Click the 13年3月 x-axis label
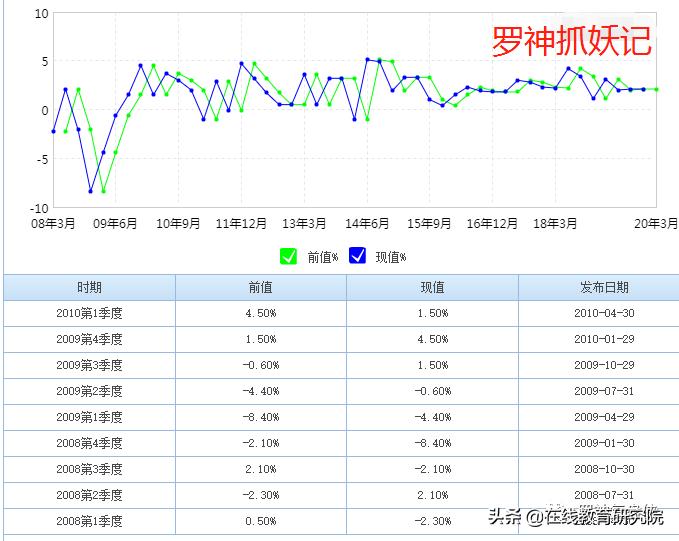Viewport: 679px width, 541px height. point(304,224)
